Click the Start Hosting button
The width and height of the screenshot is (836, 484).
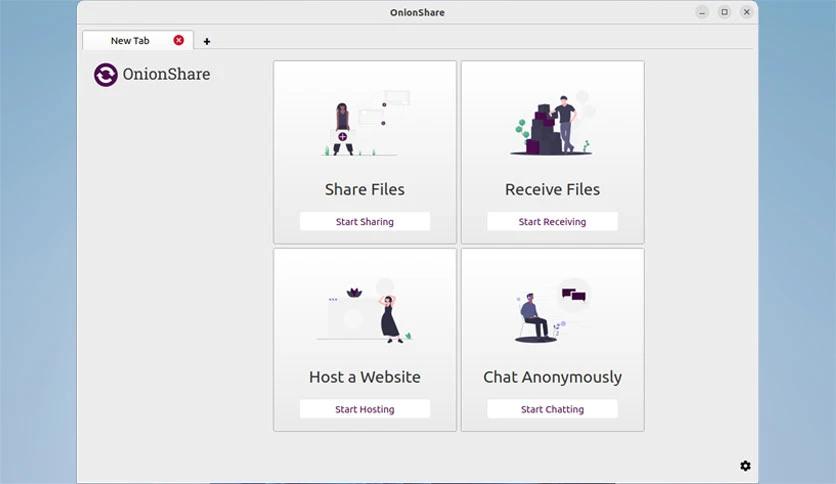(x=365, y=409)
